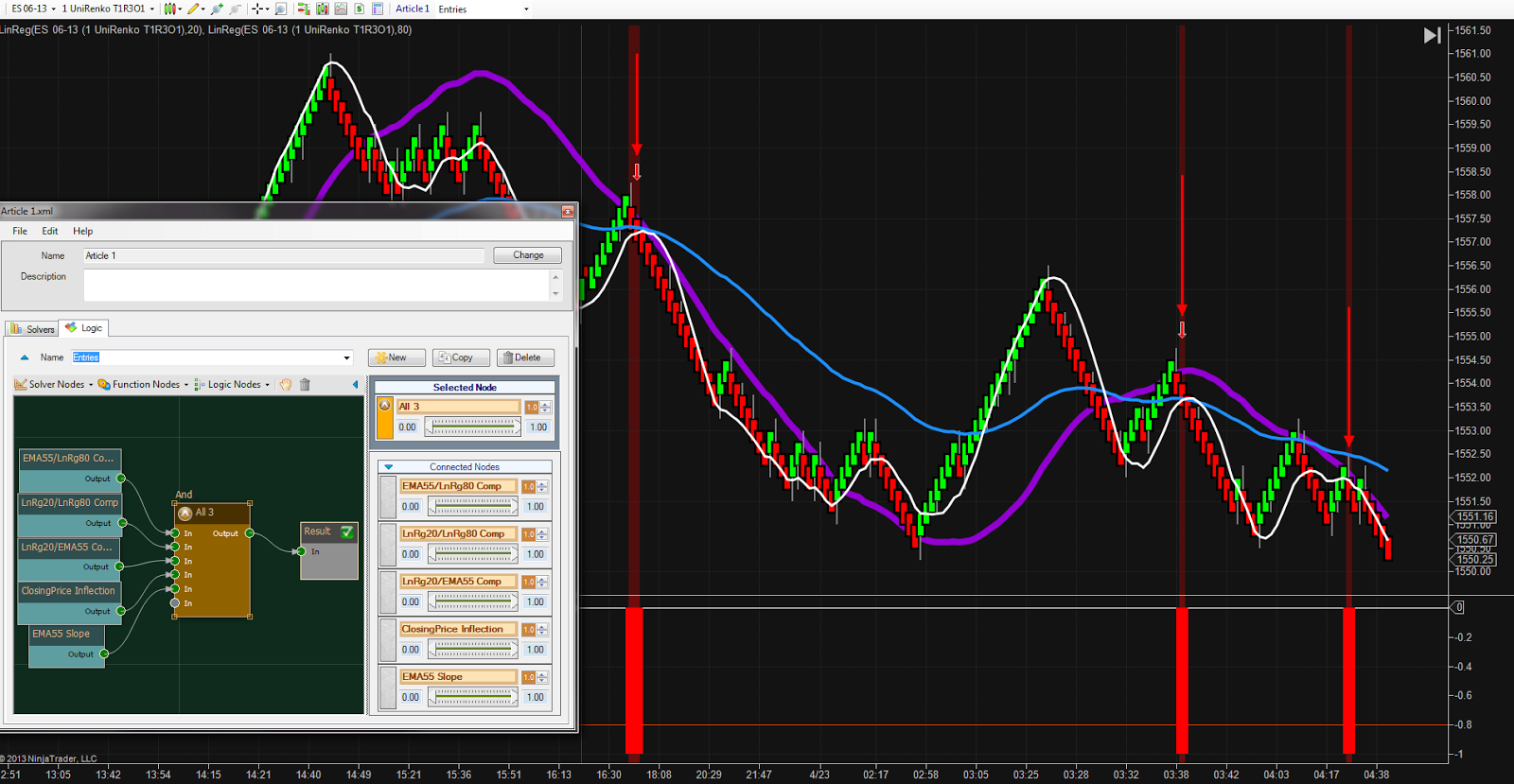The image size is (1514, 784).
Task: Switch to the Solvers tab
Action: 33,329
